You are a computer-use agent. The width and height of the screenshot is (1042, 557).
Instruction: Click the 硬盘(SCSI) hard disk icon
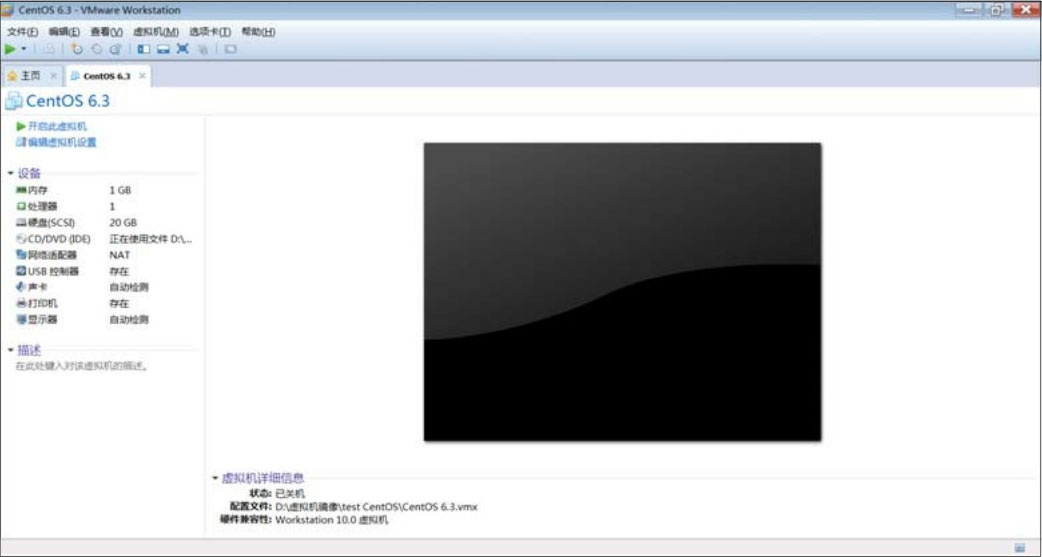click(x=21, y=223)
